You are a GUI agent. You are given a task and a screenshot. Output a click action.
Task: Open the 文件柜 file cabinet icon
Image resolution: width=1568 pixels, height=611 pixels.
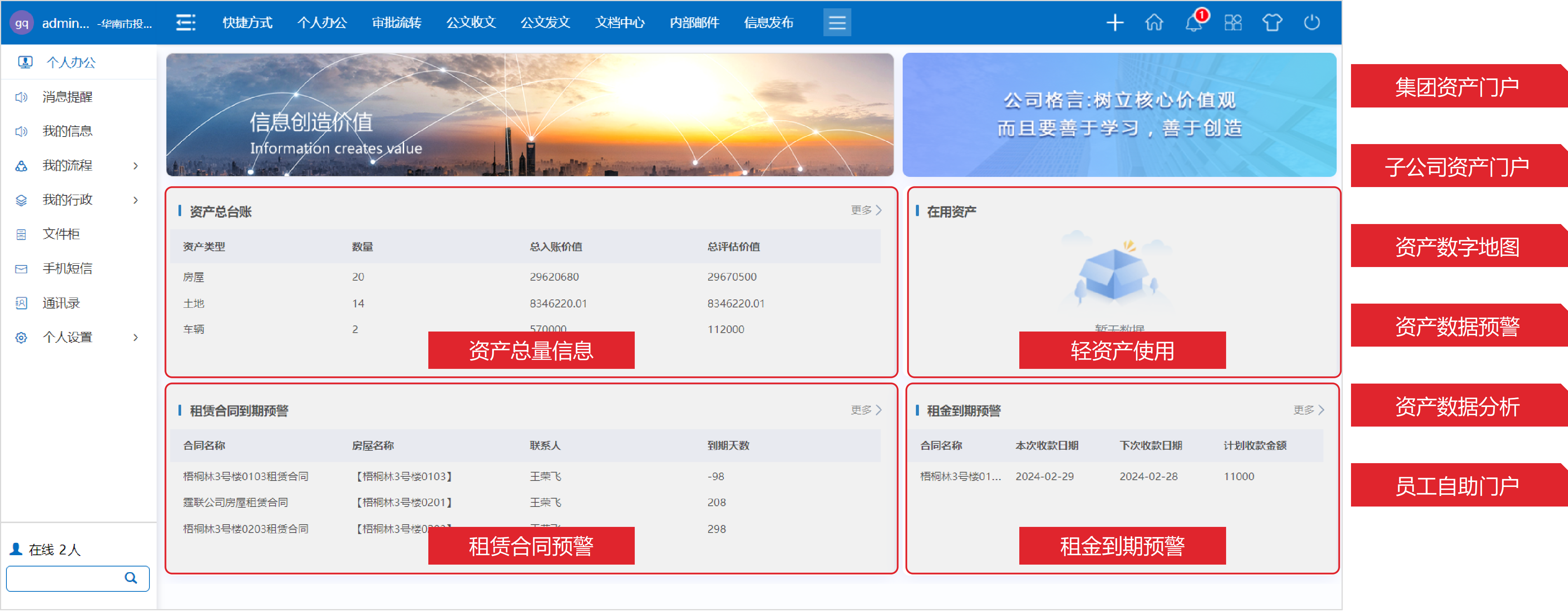[21, 234]
